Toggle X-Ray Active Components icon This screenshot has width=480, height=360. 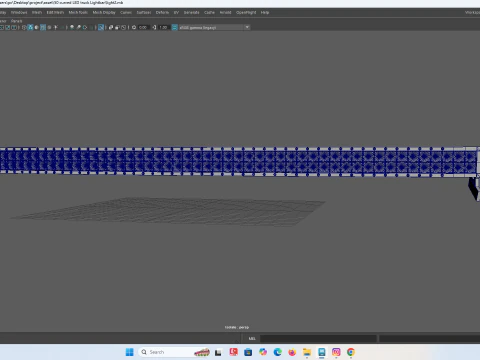[117, 27]
